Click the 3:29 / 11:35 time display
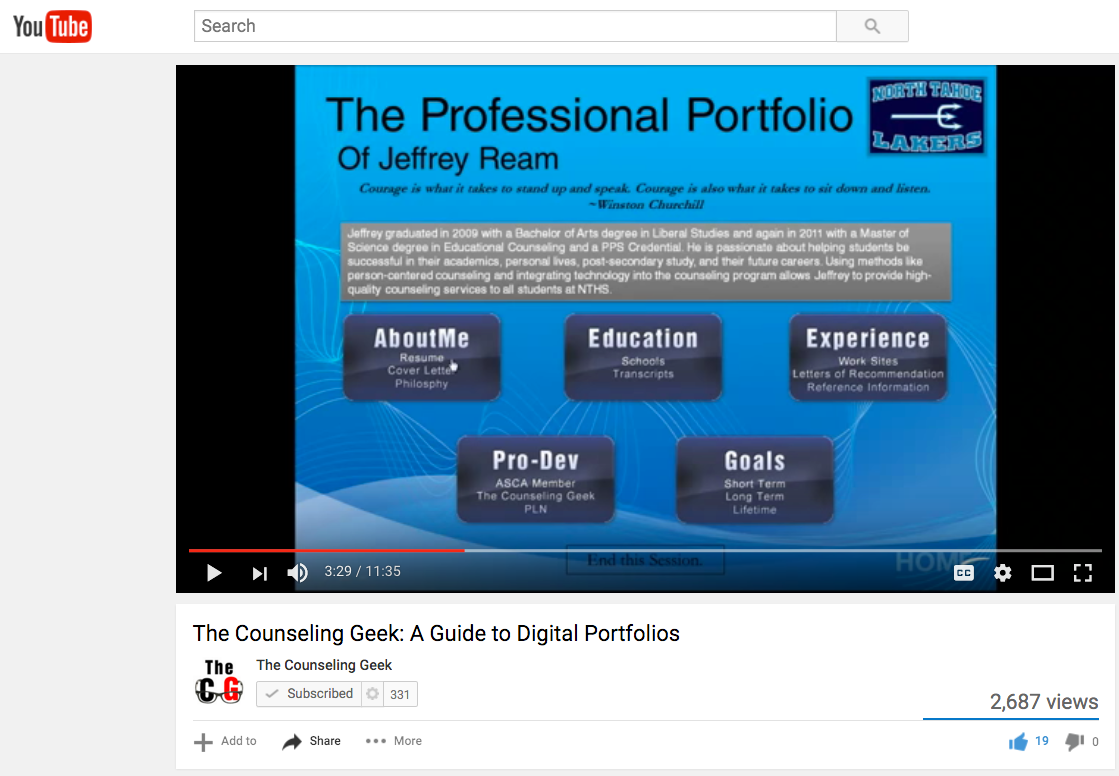This screenshot has width=1119, height=776. pos(363,571)
